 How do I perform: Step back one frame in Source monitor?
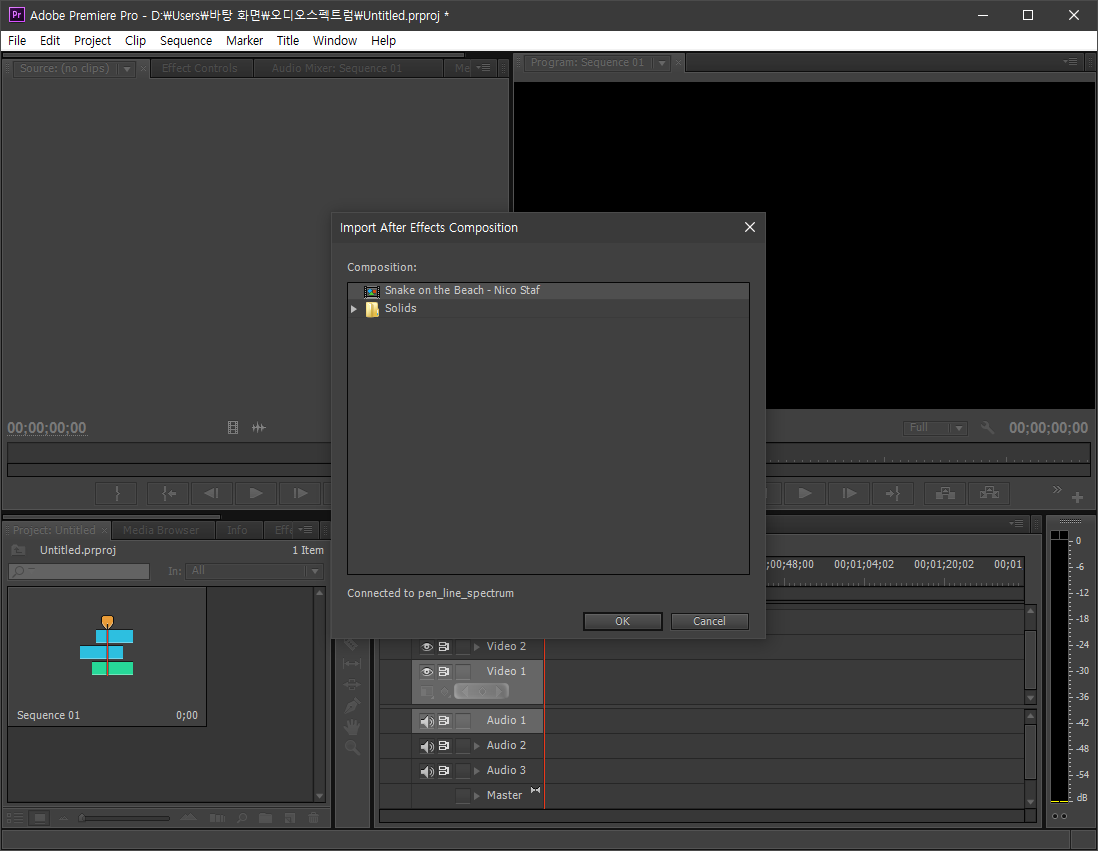click(x=211, y=493)
